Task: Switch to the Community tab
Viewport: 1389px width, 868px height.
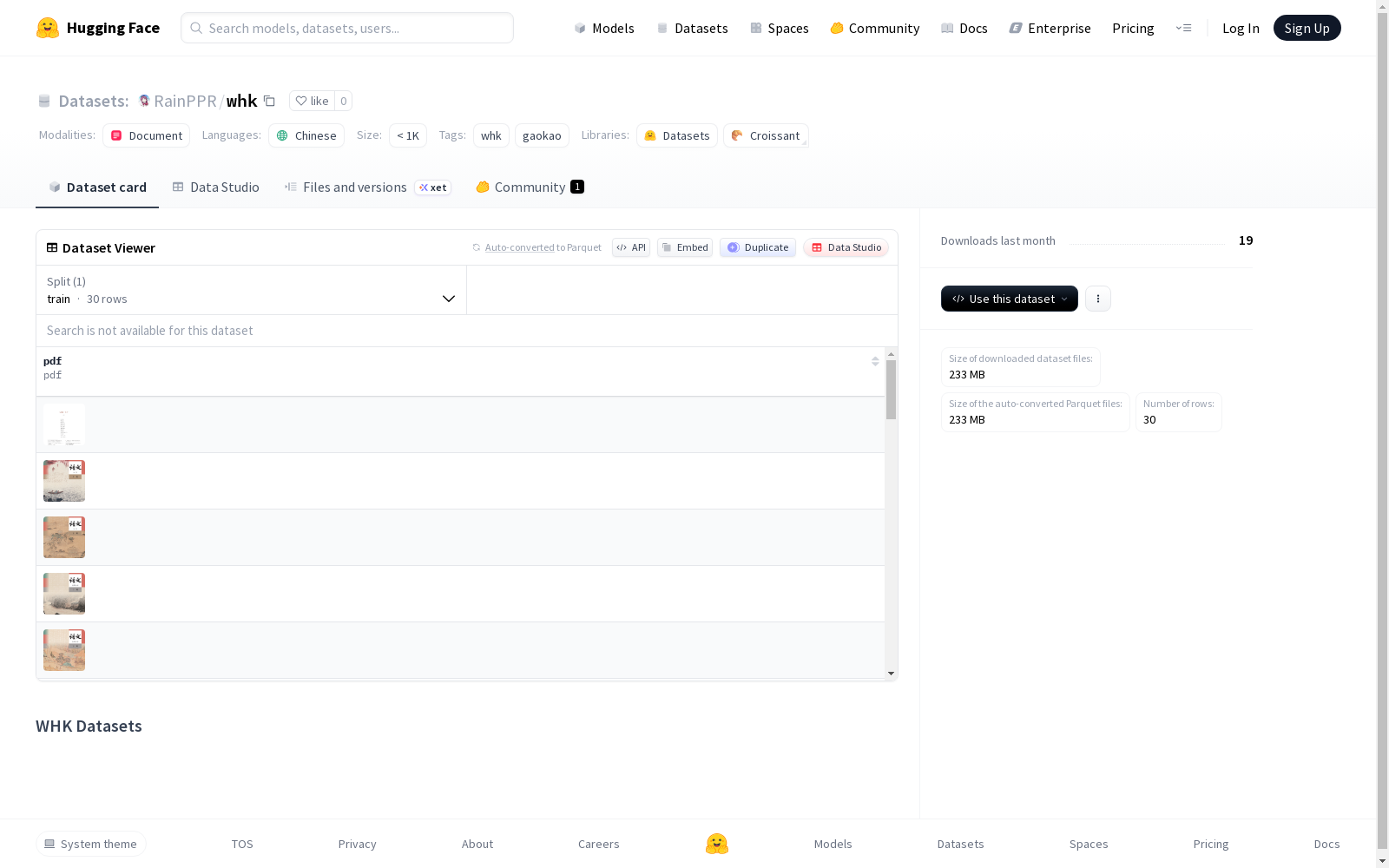Action: tap(530, 187)
